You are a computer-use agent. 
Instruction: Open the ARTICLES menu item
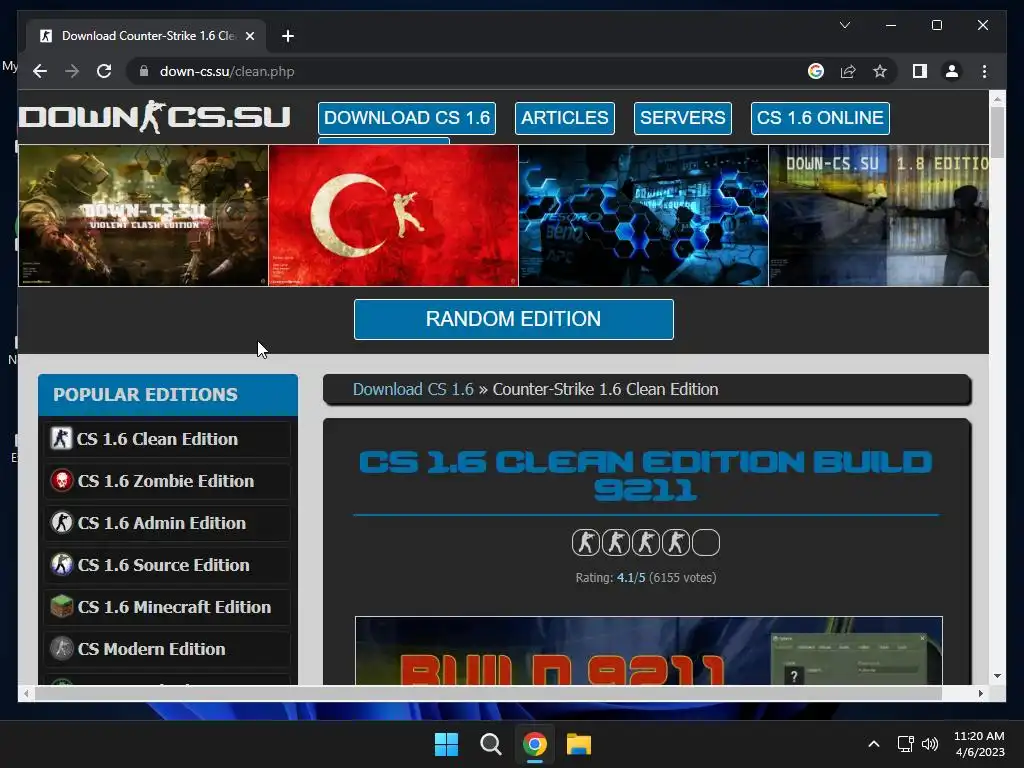pyautogui.click(x=564, y=118)
